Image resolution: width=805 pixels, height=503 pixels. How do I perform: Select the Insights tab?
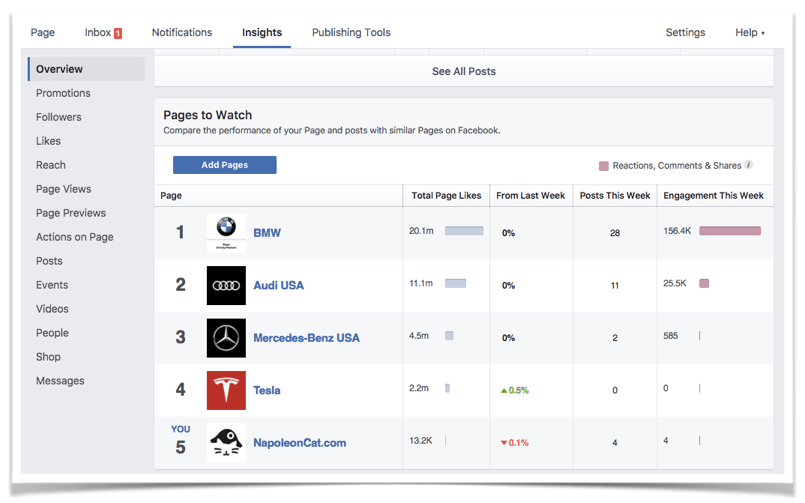262,32
